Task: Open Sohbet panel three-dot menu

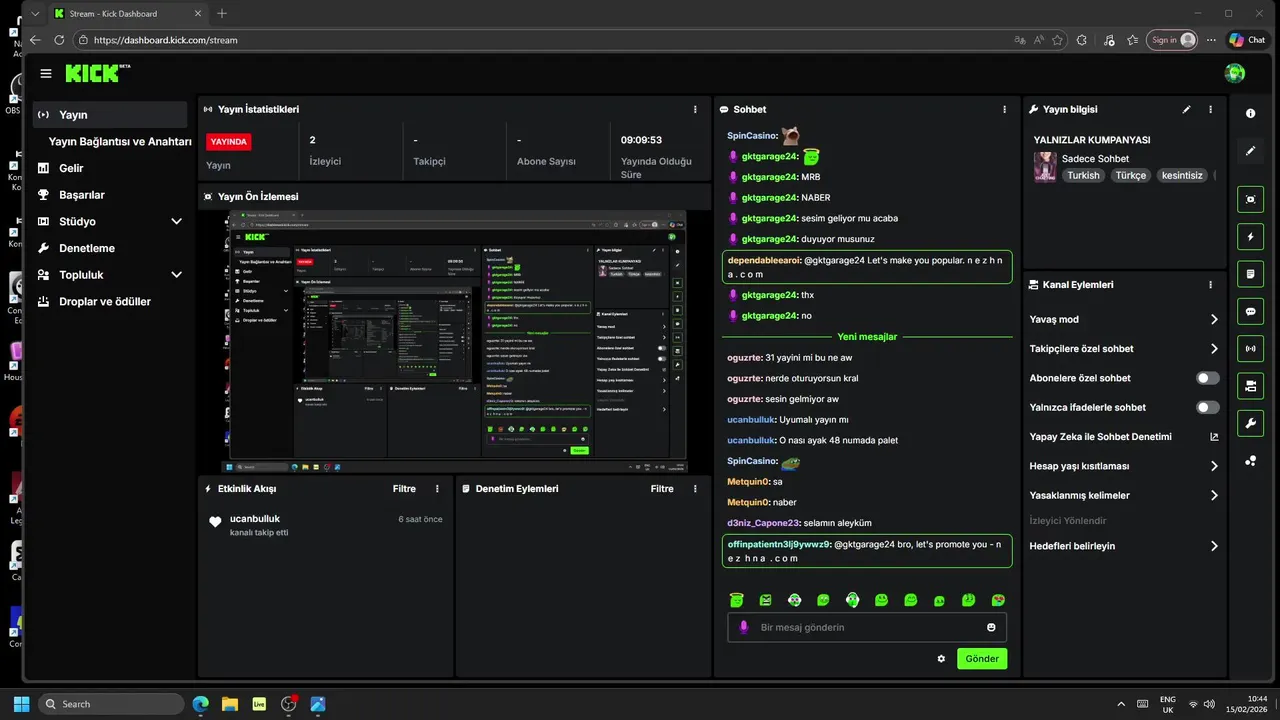Action: [x=1004, y=109]
